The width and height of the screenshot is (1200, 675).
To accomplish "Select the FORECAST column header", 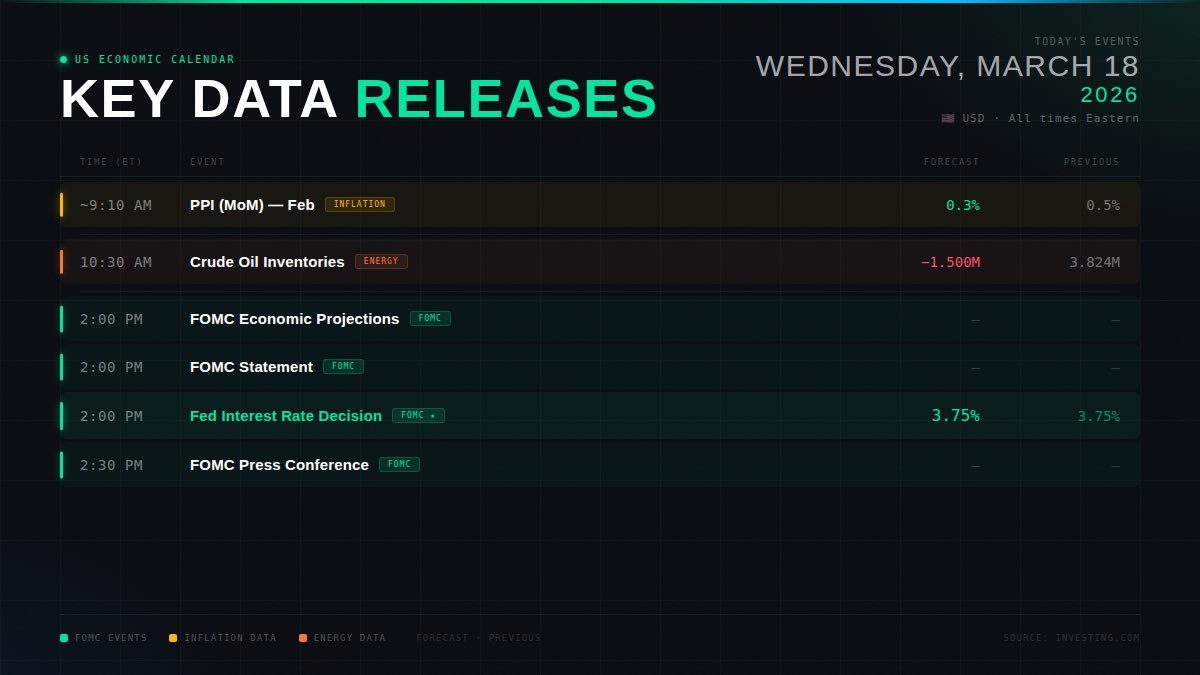I will [950, 161].
